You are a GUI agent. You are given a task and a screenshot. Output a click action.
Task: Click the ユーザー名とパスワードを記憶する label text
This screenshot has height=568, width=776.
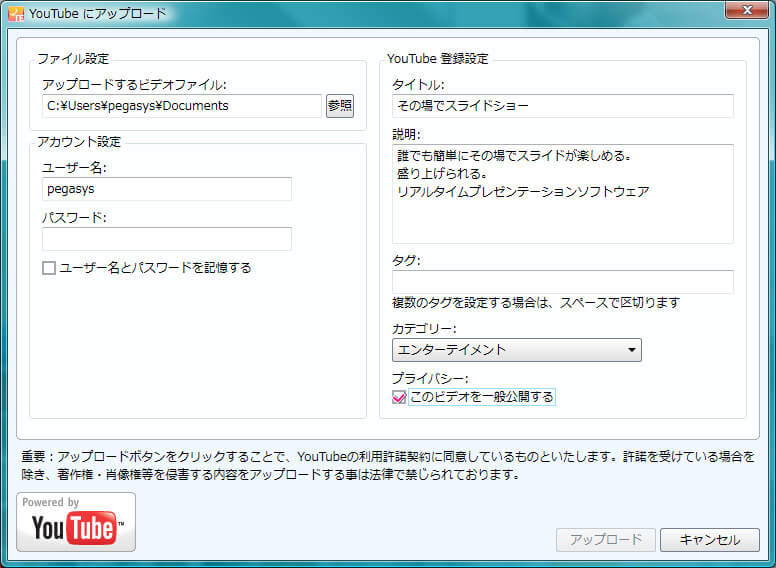point(155,268)
